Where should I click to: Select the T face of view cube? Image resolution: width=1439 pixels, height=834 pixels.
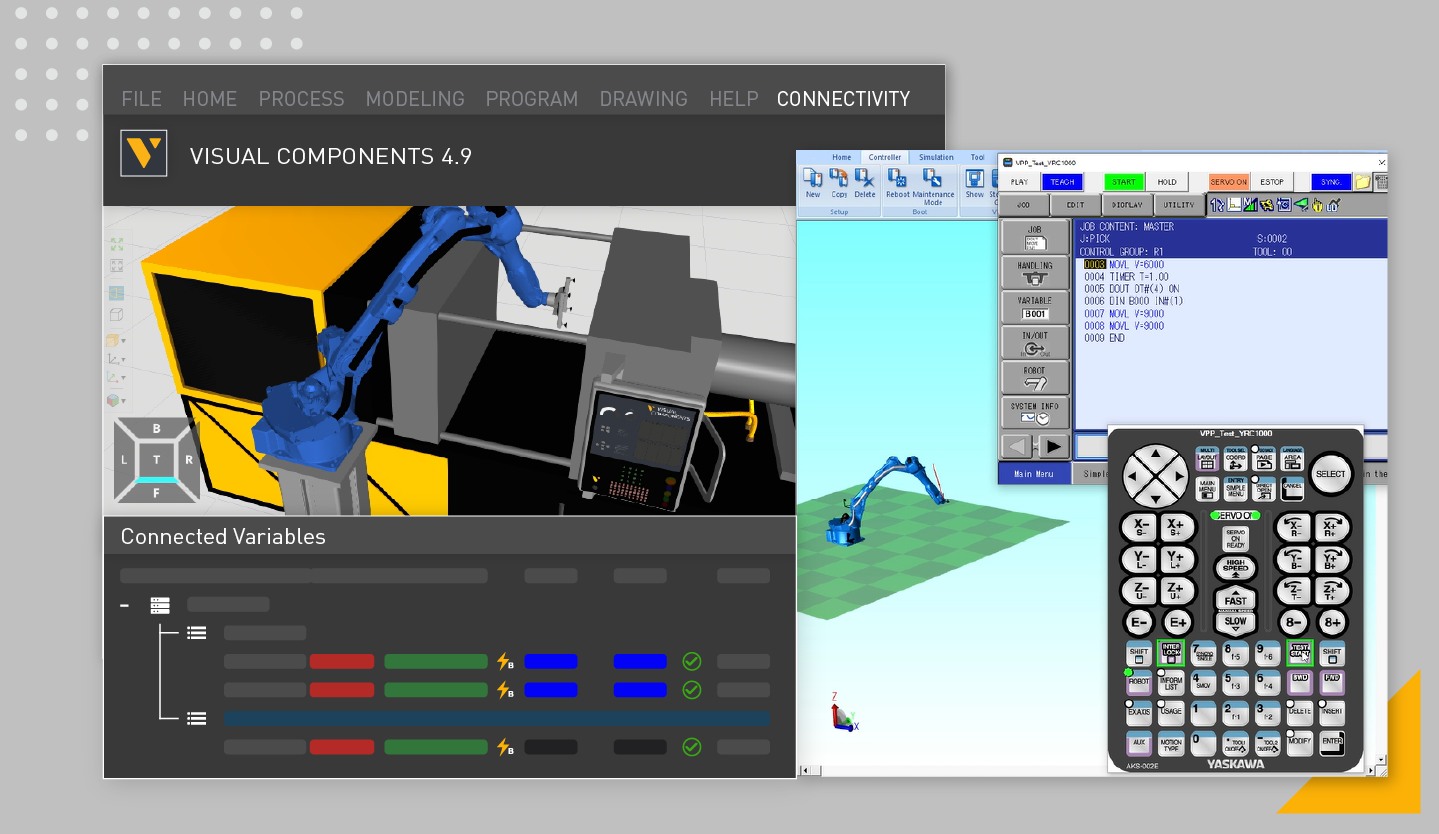pyautogui.click(x=156, y=460)
